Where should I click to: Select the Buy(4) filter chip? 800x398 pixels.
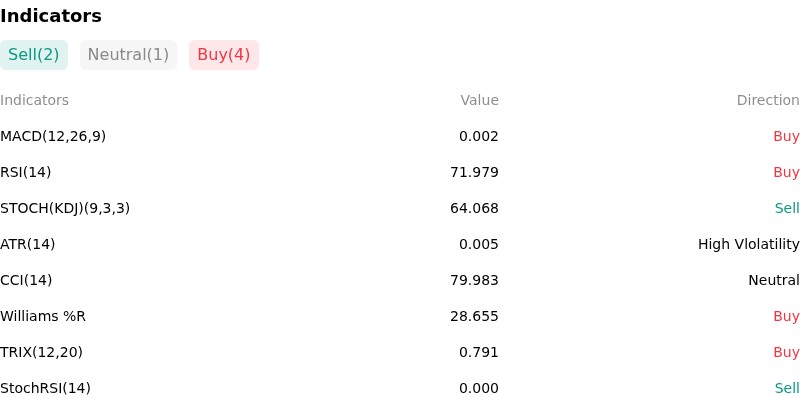224,55
